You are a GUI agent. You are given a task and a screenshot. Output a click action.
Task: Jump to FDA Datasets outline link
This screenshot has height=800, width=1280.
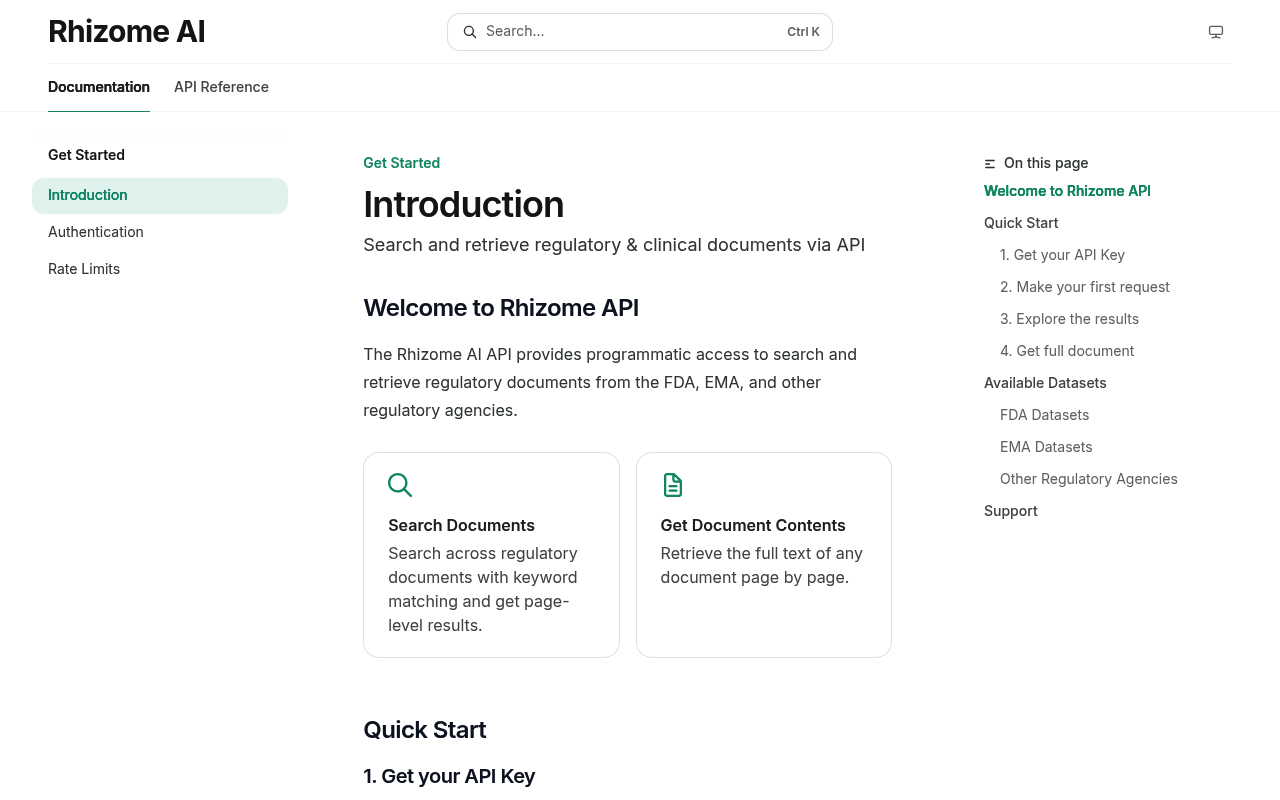pos(1044,415)
